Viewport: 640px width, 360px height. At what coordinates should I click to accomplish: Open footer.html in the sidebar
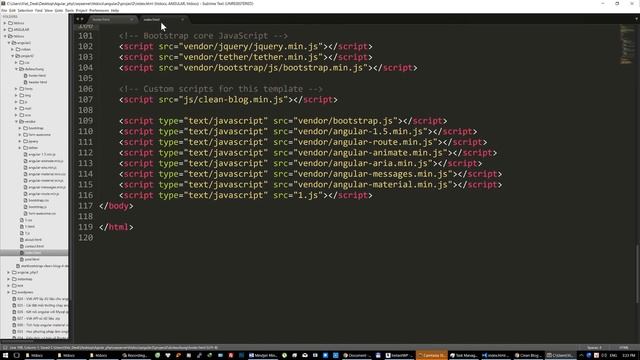coord(37,76)
